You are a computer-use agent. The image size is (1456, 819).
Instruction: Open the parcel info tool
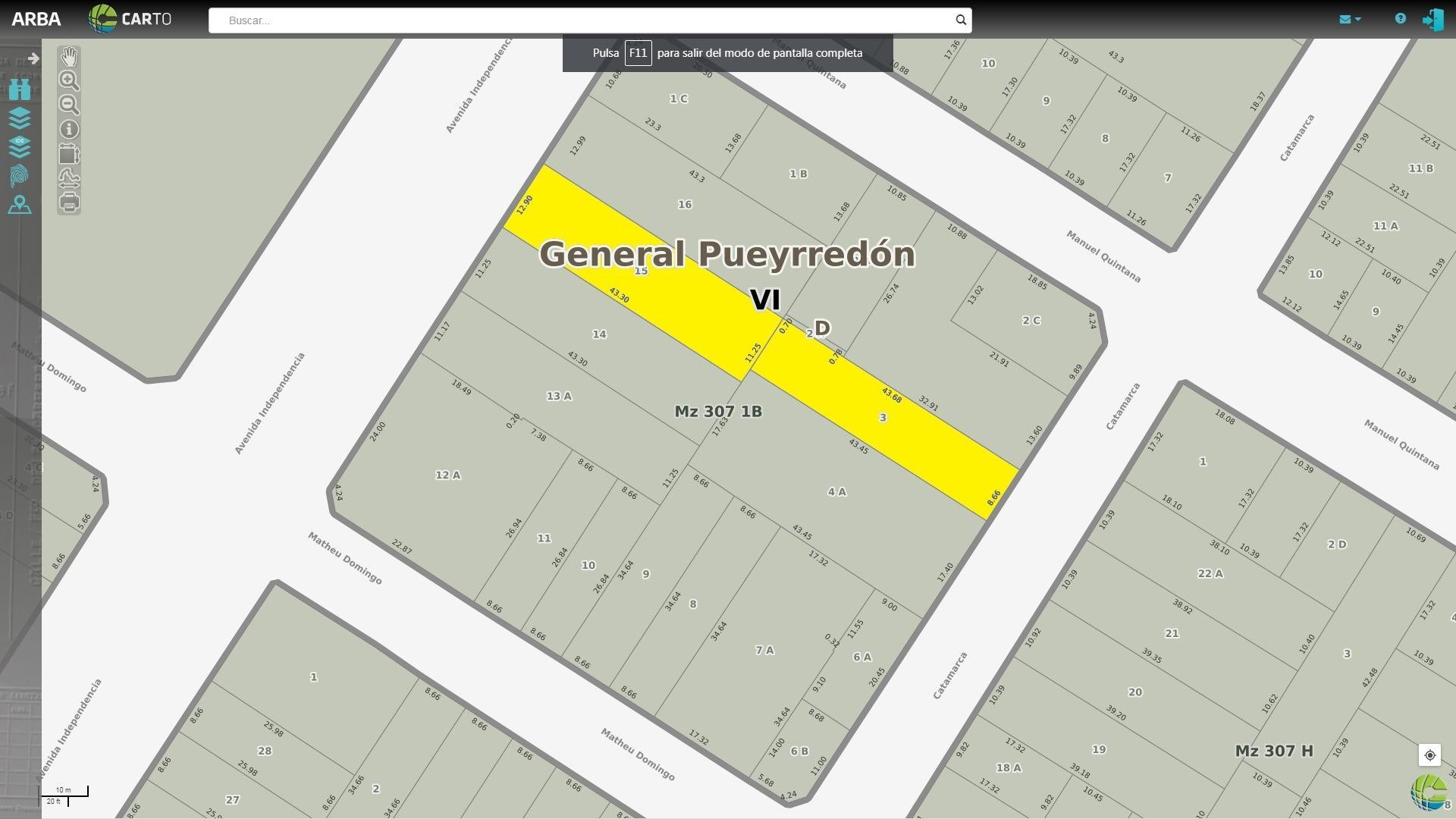[69, 130]
